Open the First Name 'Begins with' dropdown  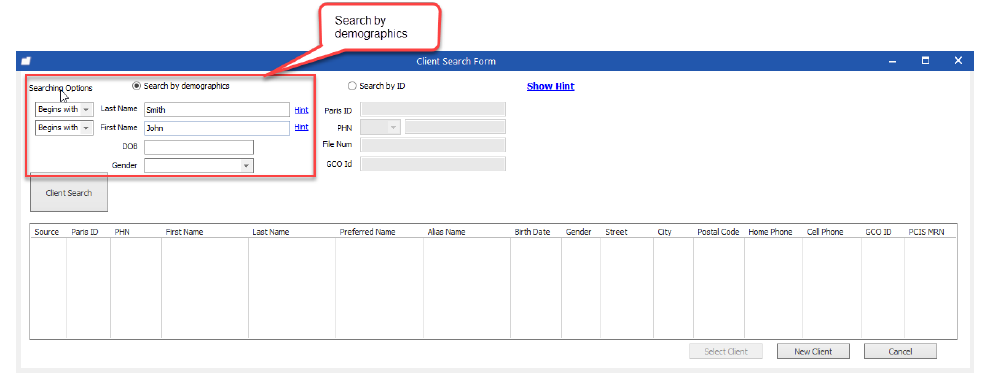point(64,127)
